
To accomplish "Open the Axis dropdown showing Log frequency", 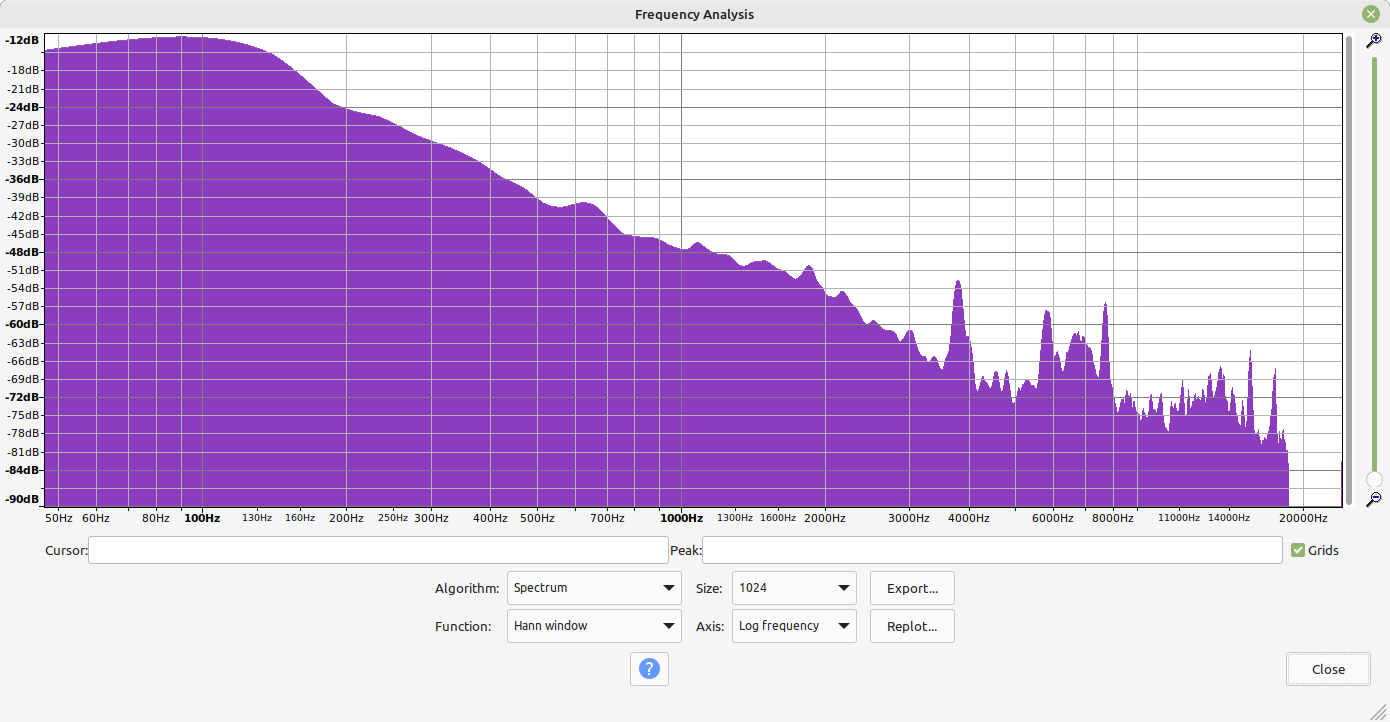I will [794, 625].
